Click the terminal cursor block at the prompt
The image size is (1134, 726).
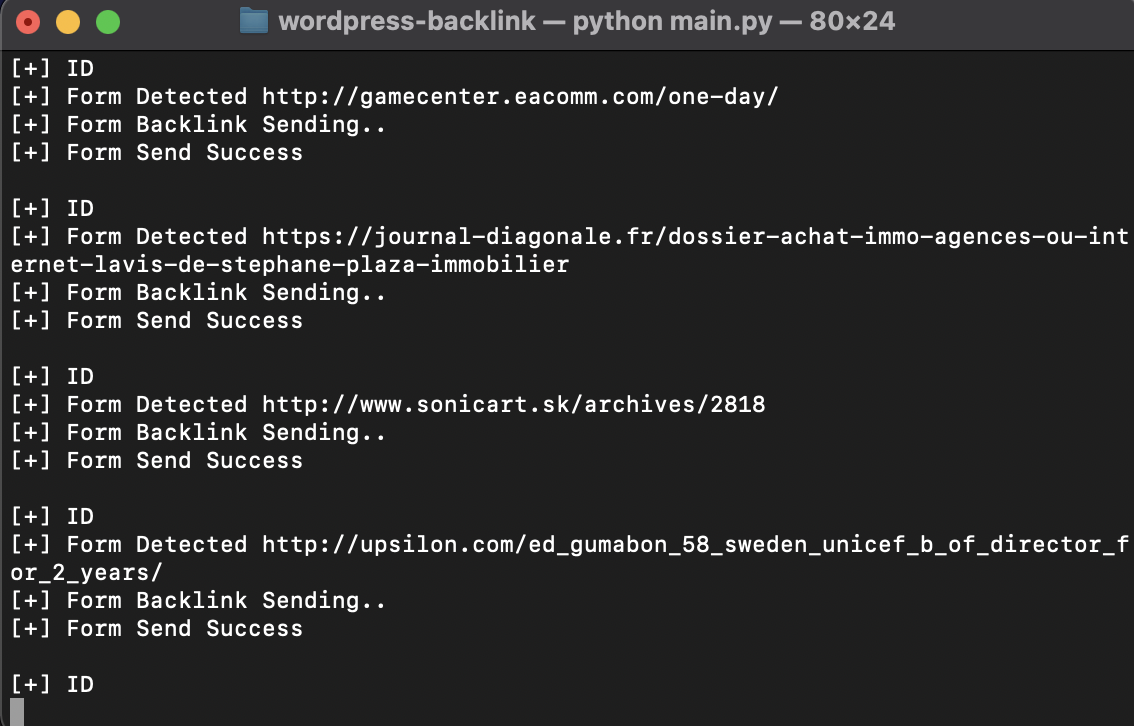[17, 712]
